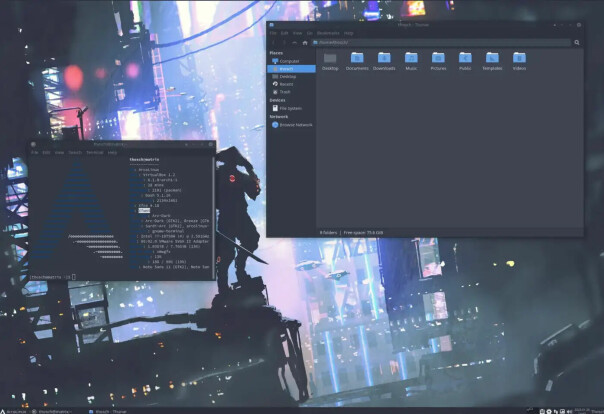Open the Downloads folder in Thunar
Viewport: 604px width, 414px height.
tap(384, 61)
